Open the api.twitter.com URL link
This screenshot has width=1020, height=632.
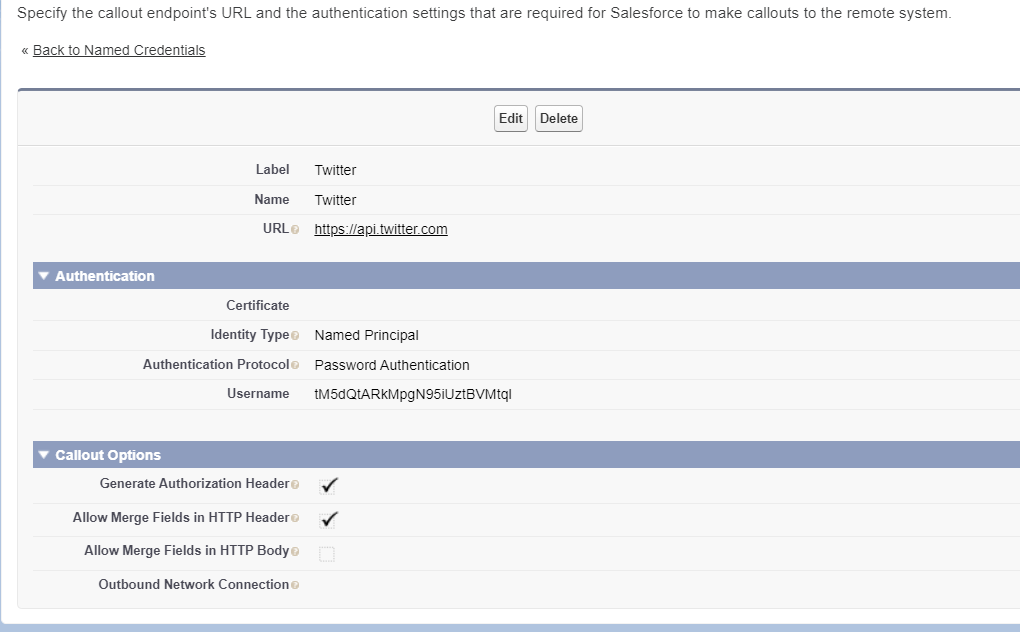[x=381, y=229]
